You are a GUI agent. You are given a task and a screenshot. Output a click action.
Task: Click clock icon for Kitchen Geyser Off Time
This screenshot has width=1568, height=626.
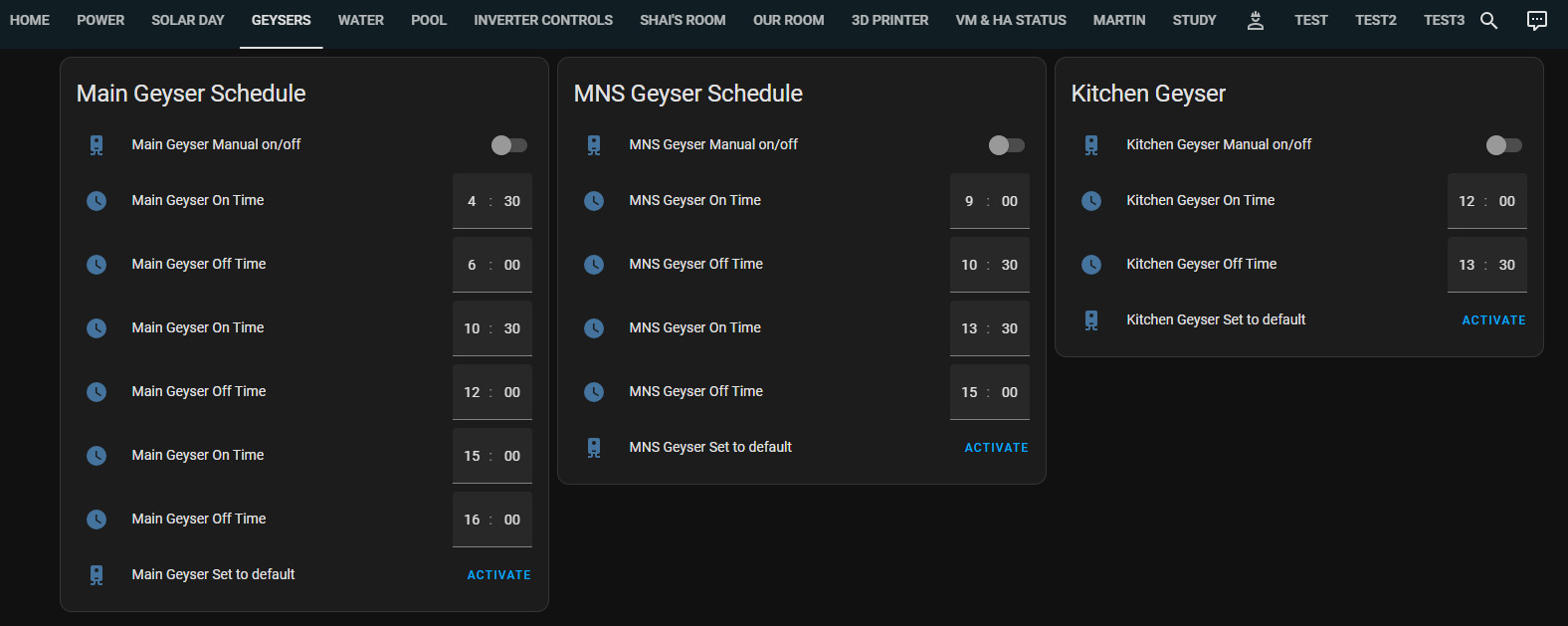click(x=1091, y=265)
